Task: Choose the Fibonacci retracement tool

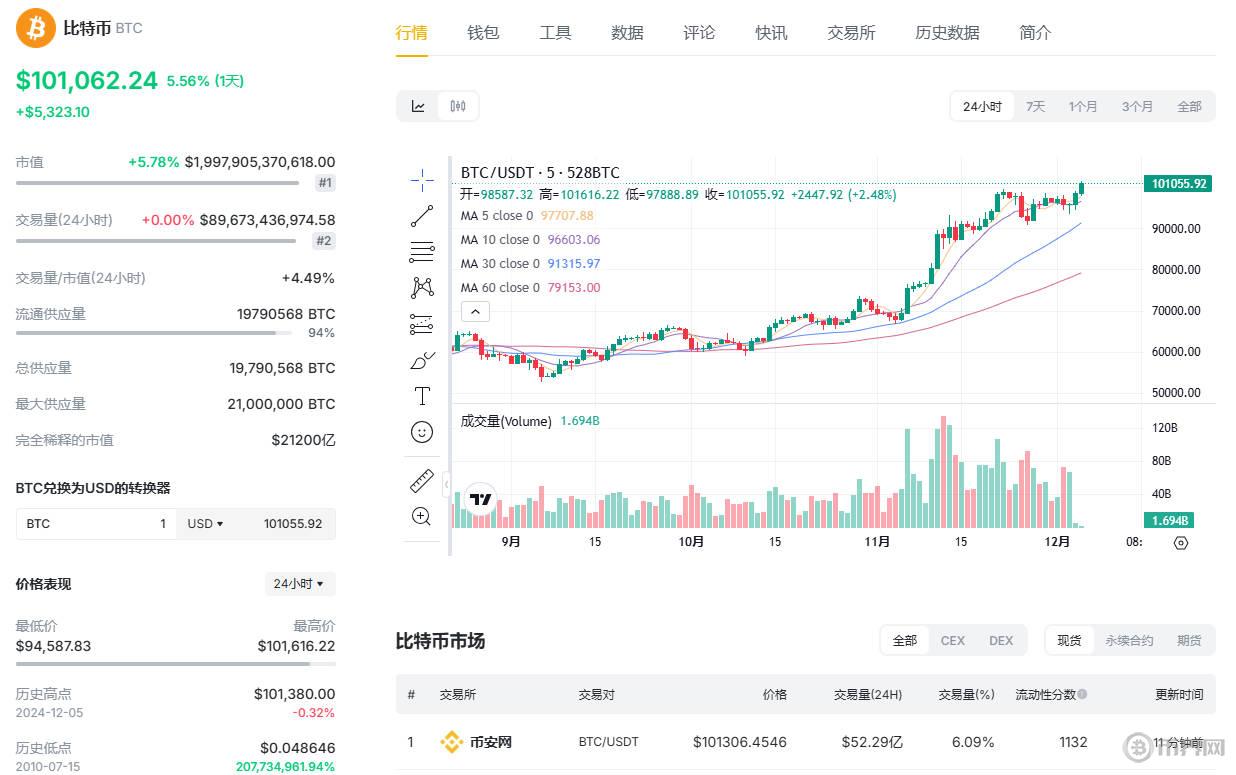Action: pyautogui.click(x=422, y=252)
